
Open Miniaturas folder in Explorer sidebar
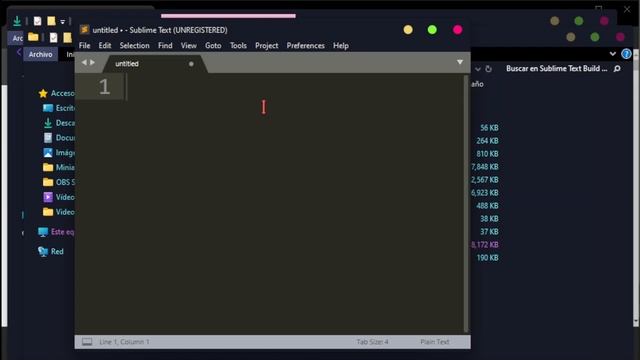59,167
